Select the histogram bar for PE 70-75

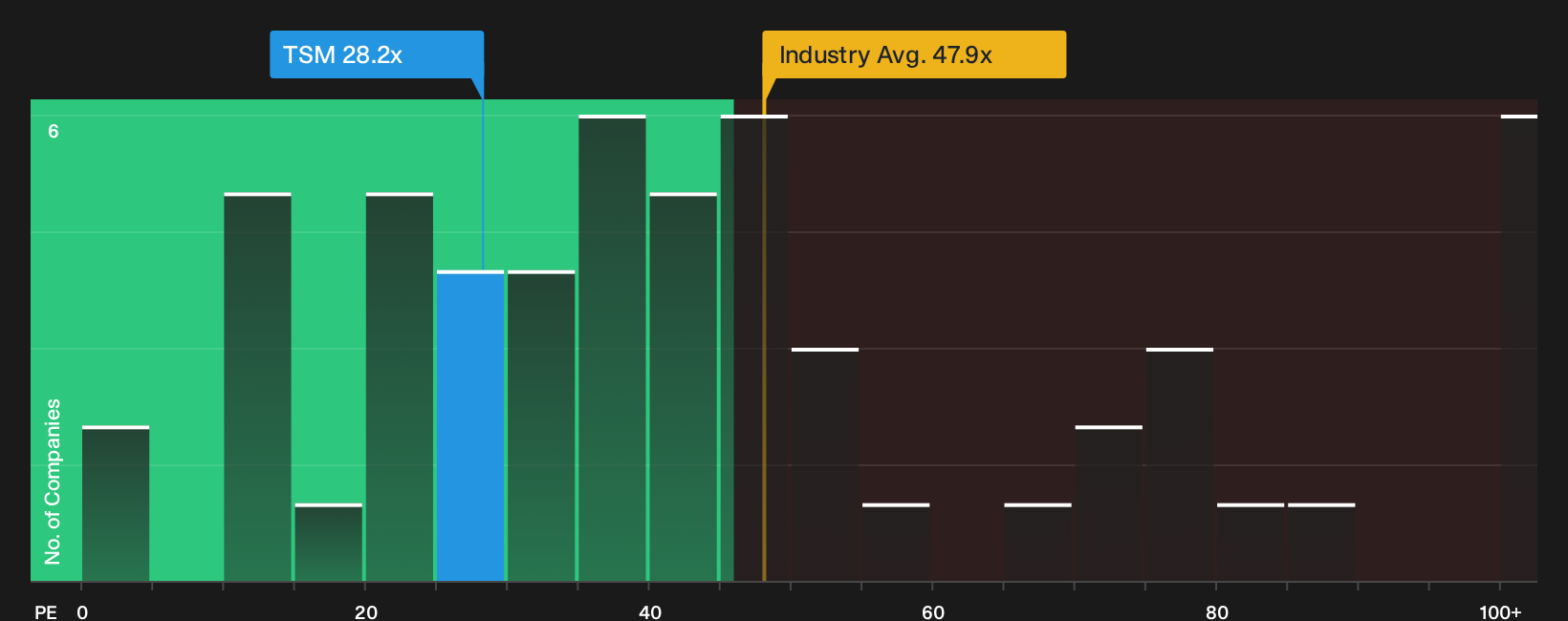1109,503
